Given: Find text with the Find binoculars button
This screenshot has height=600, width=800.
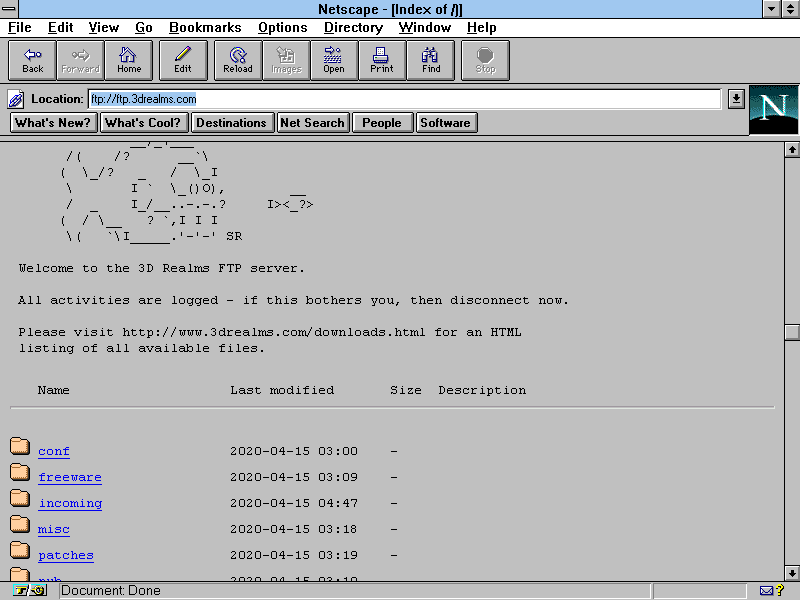Looking at the screenshot, I should click(x=431, y=61).
